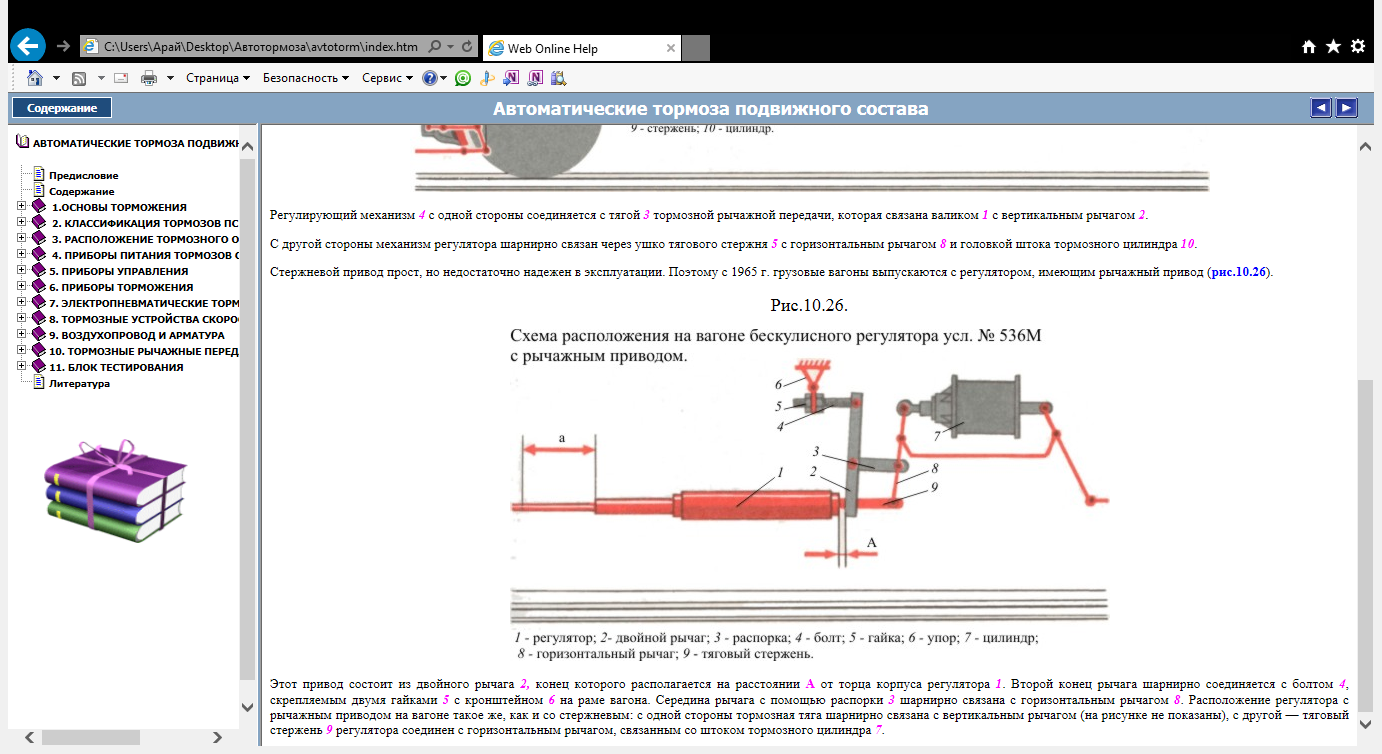
Task: Click the last command bar icon with magnifier
Action: pyautogui.click(x=558, y=78)
